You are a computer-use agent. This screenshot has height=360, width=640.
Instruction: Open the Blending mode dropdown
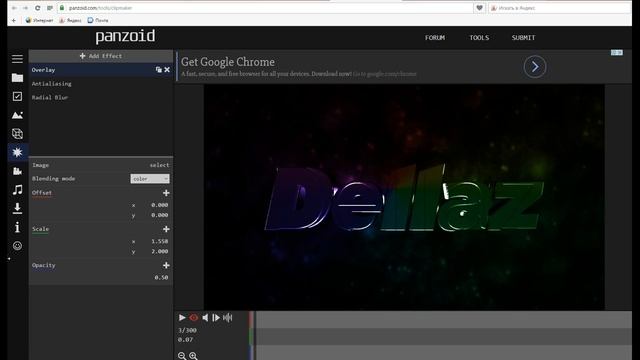(x=150, y=179)
